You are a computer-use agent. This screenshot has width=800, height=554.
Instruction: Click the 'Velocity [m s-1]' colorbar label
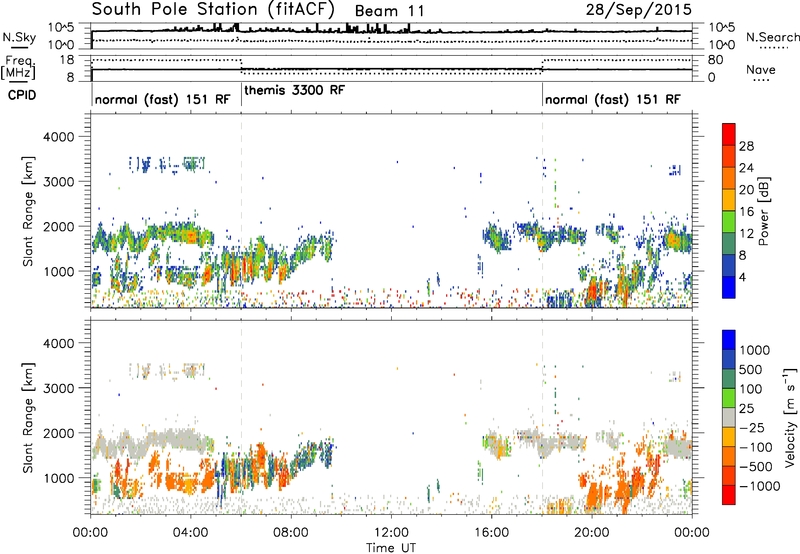point(790,417)
